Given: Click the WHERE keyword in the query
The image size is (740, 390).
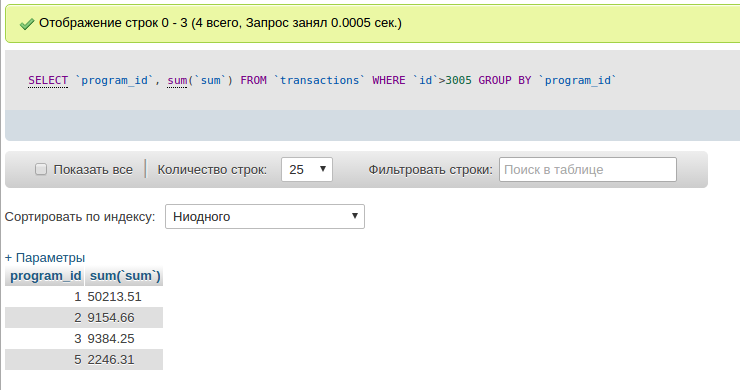Looking at the screenshot, I should (x=389, y=80).
